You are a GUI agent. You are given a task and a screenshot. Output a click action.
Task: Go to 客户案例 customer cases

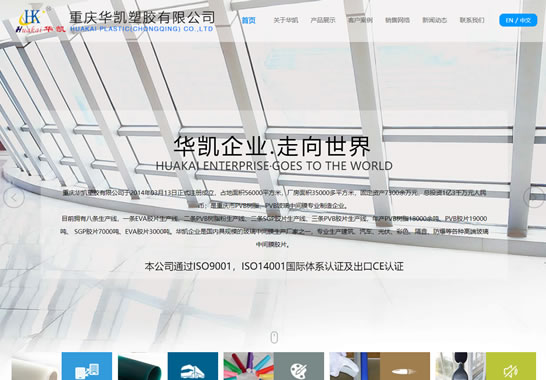click(360, 20)
